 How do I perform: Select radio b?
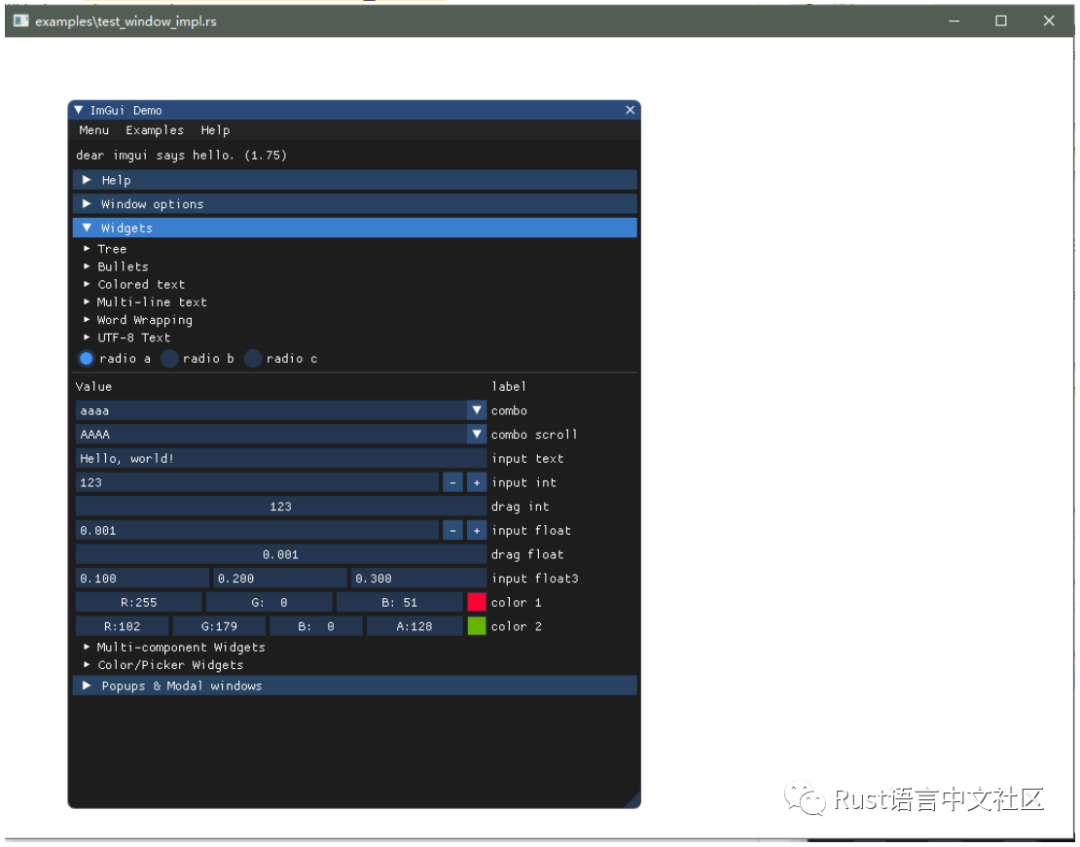click(170, 358)
